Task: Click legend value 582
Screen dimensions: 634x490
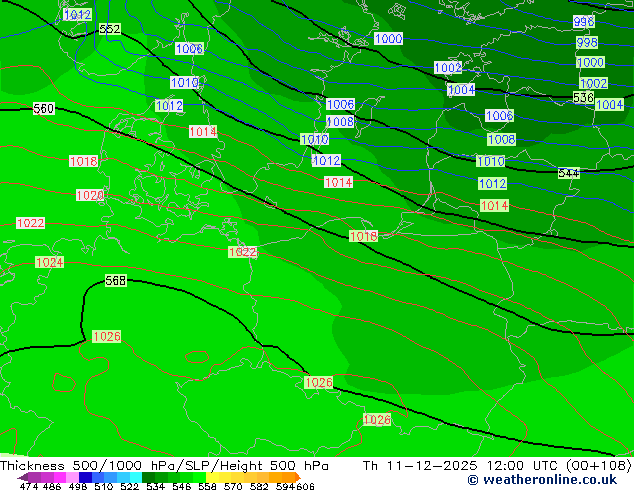Action: click(x=259, y=486)
